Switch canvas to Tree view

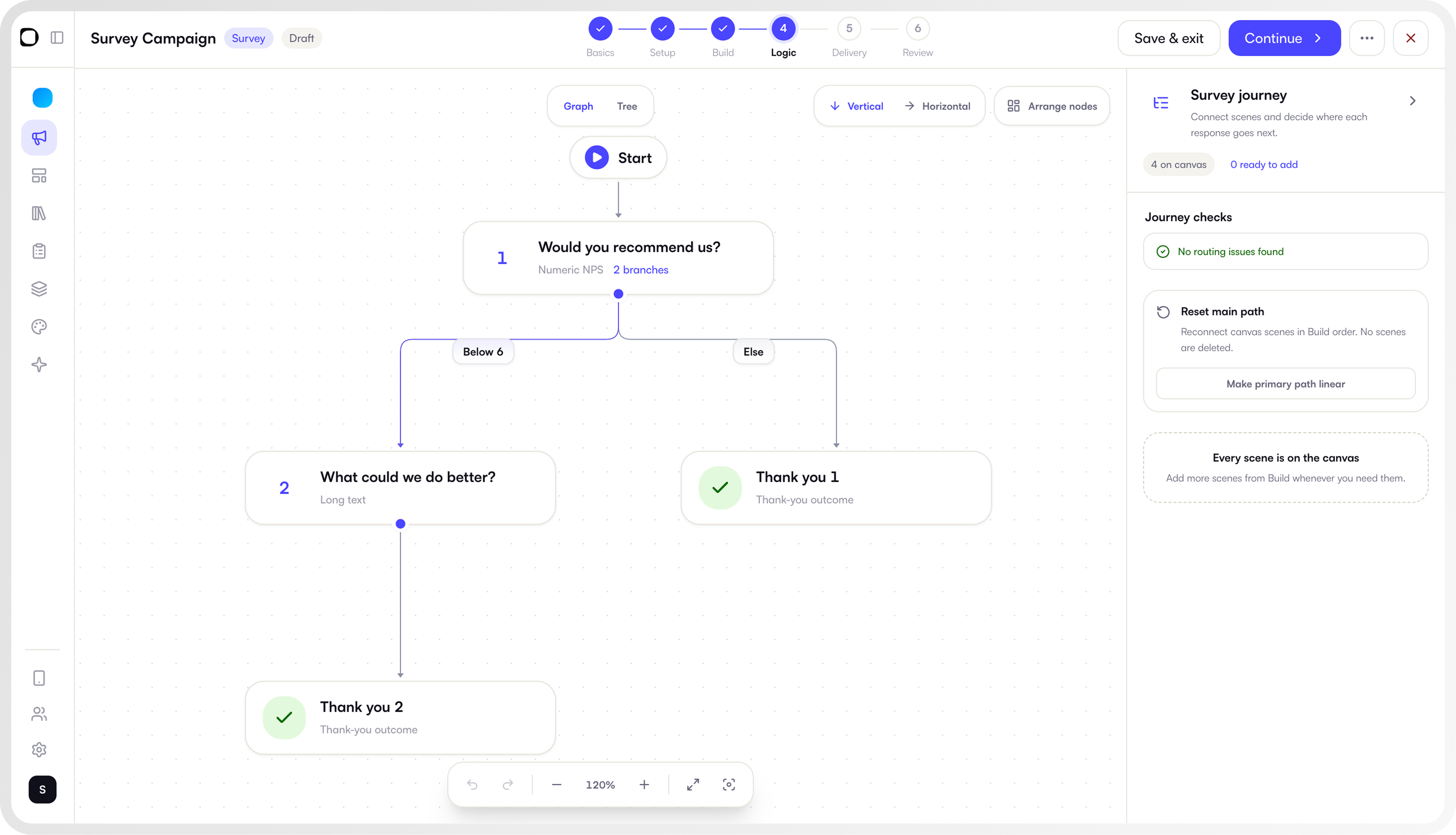[x=627, y=106]
